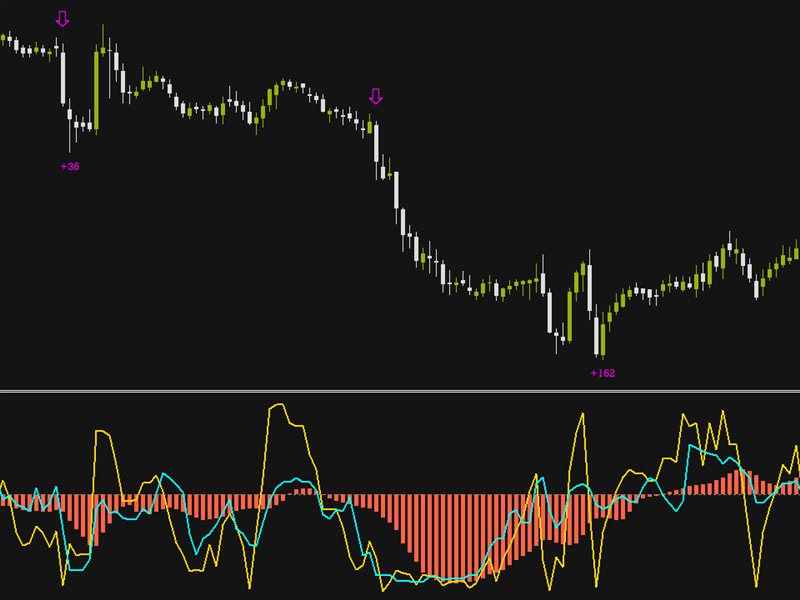
Task: Click the first magenta sell arrow signal
Action: pos(62,19)
